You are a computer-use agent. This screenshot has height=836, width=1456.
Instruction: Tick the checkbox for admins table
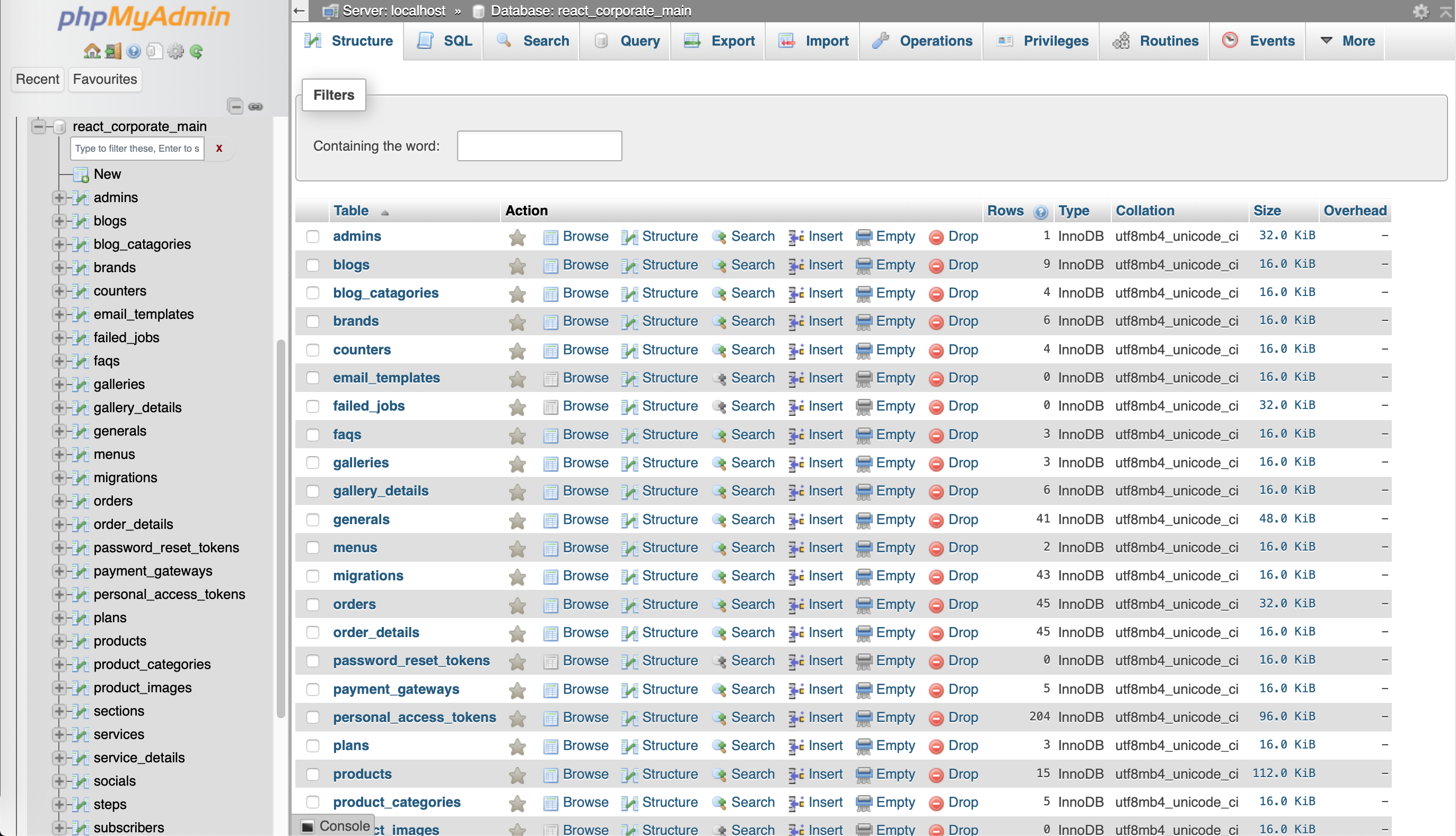(x=313, y=236)
